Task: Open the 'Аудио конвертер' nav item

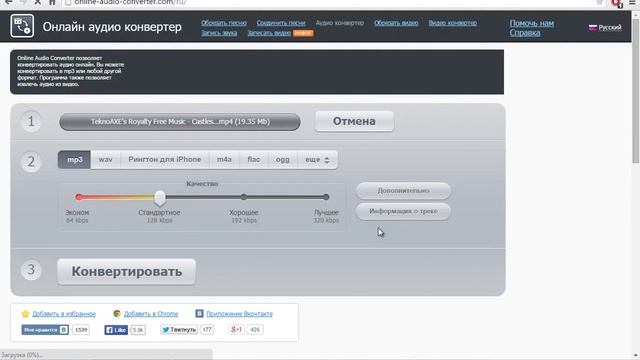Action: pyautogui.click(x=340, y=23)
